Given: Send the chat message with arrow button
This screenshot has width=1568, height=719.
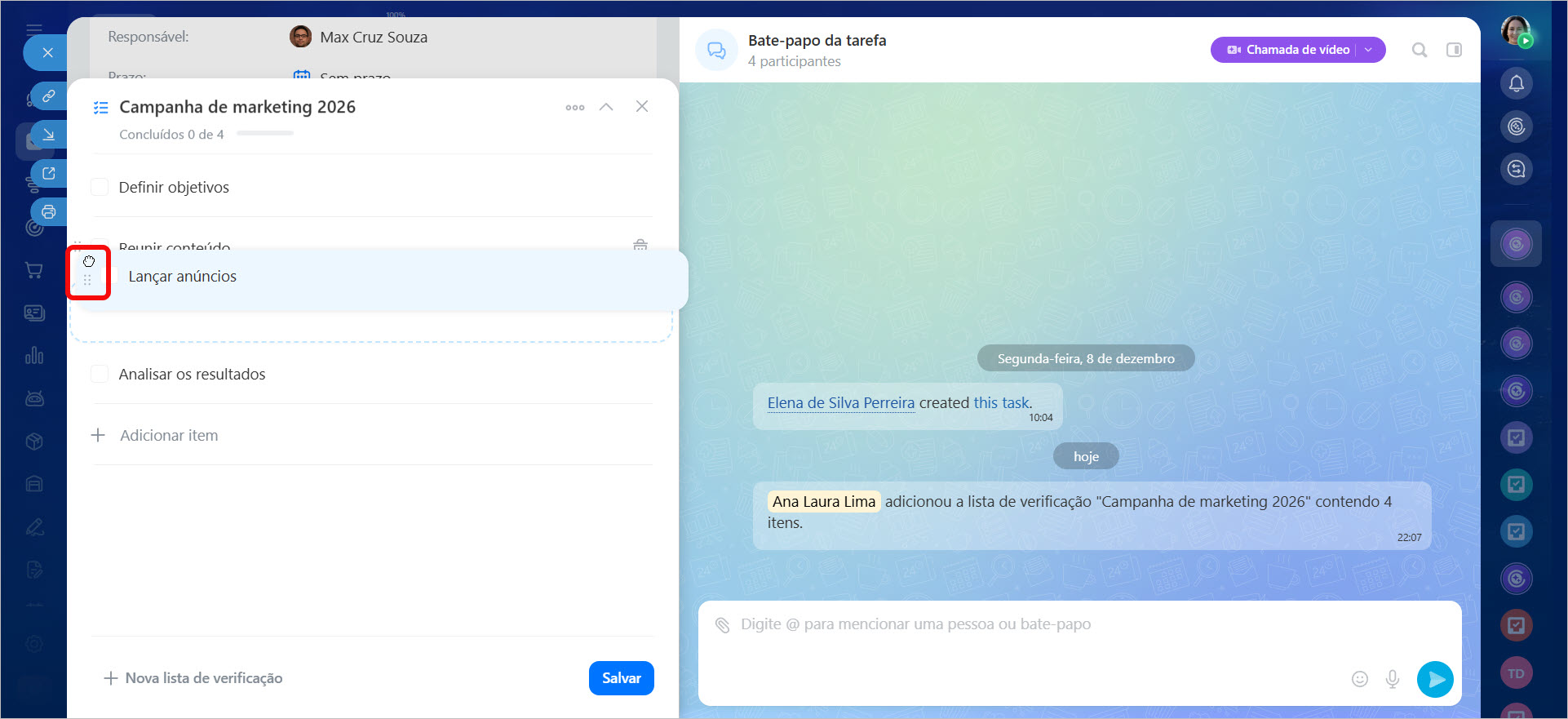Looking at the screenshot, I should (x=1435, y=679).
